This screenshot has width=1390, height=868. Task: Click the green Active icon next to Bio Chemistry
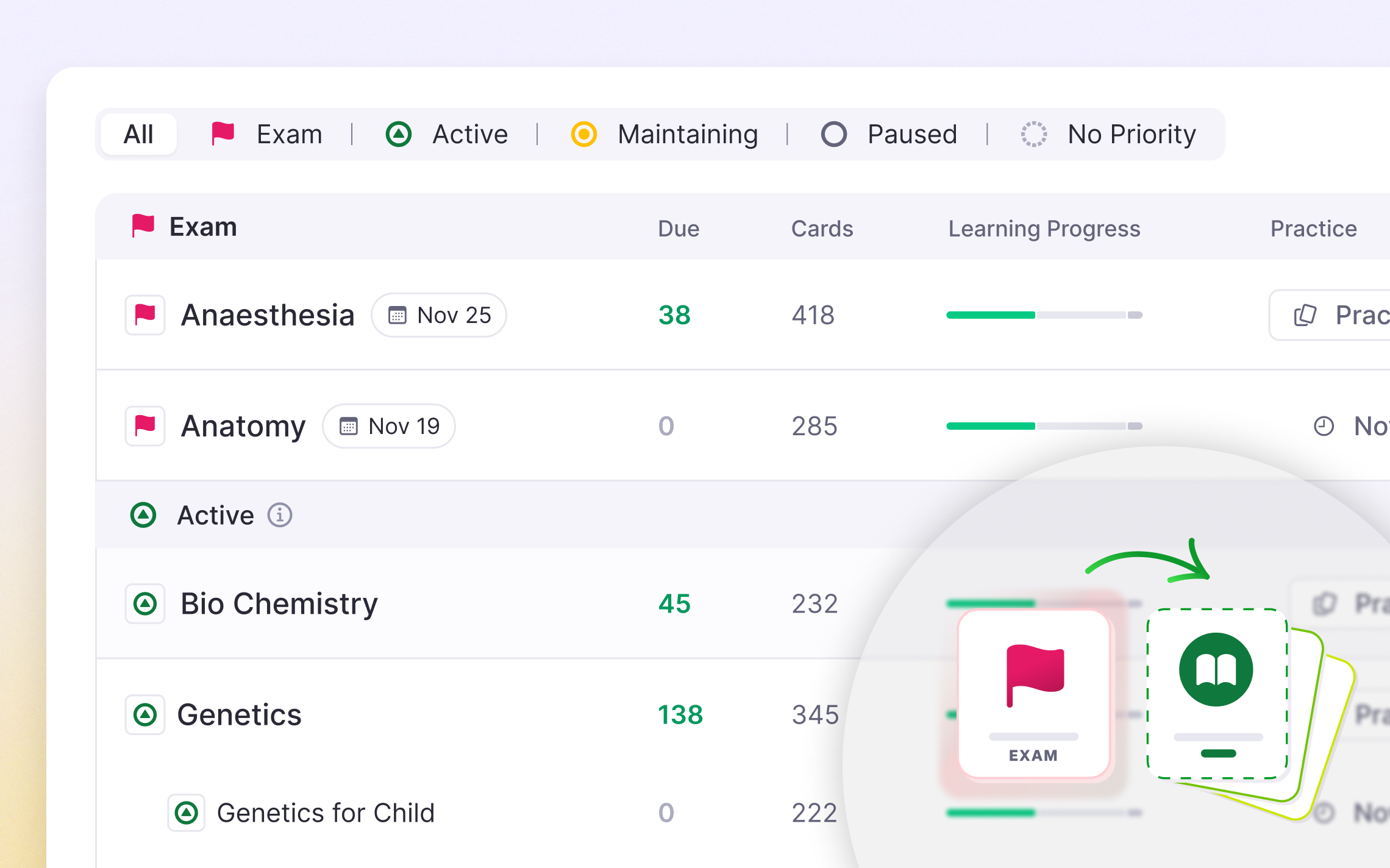pyautogui.click(x=144, y=603)
